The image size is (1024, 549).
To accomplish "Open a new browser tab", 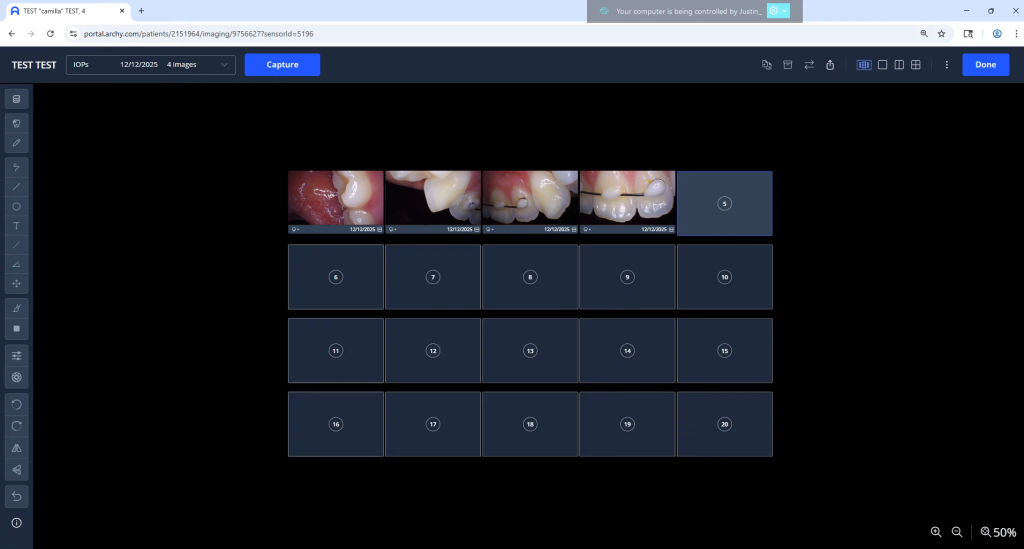I will pyautogui.click(x=141, y=11).
